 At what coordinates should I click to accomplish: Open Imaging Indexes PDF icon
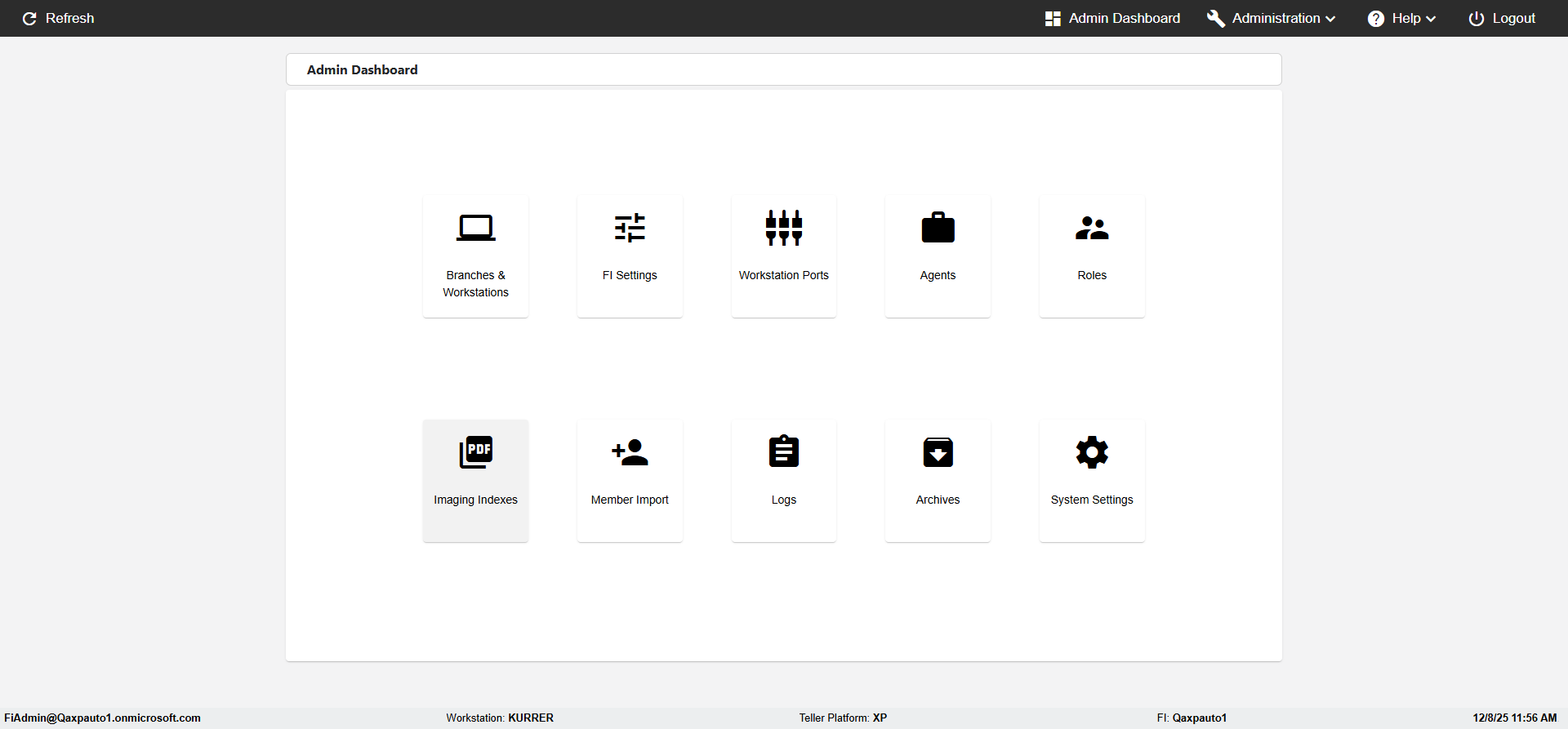[x=475, y=452]
